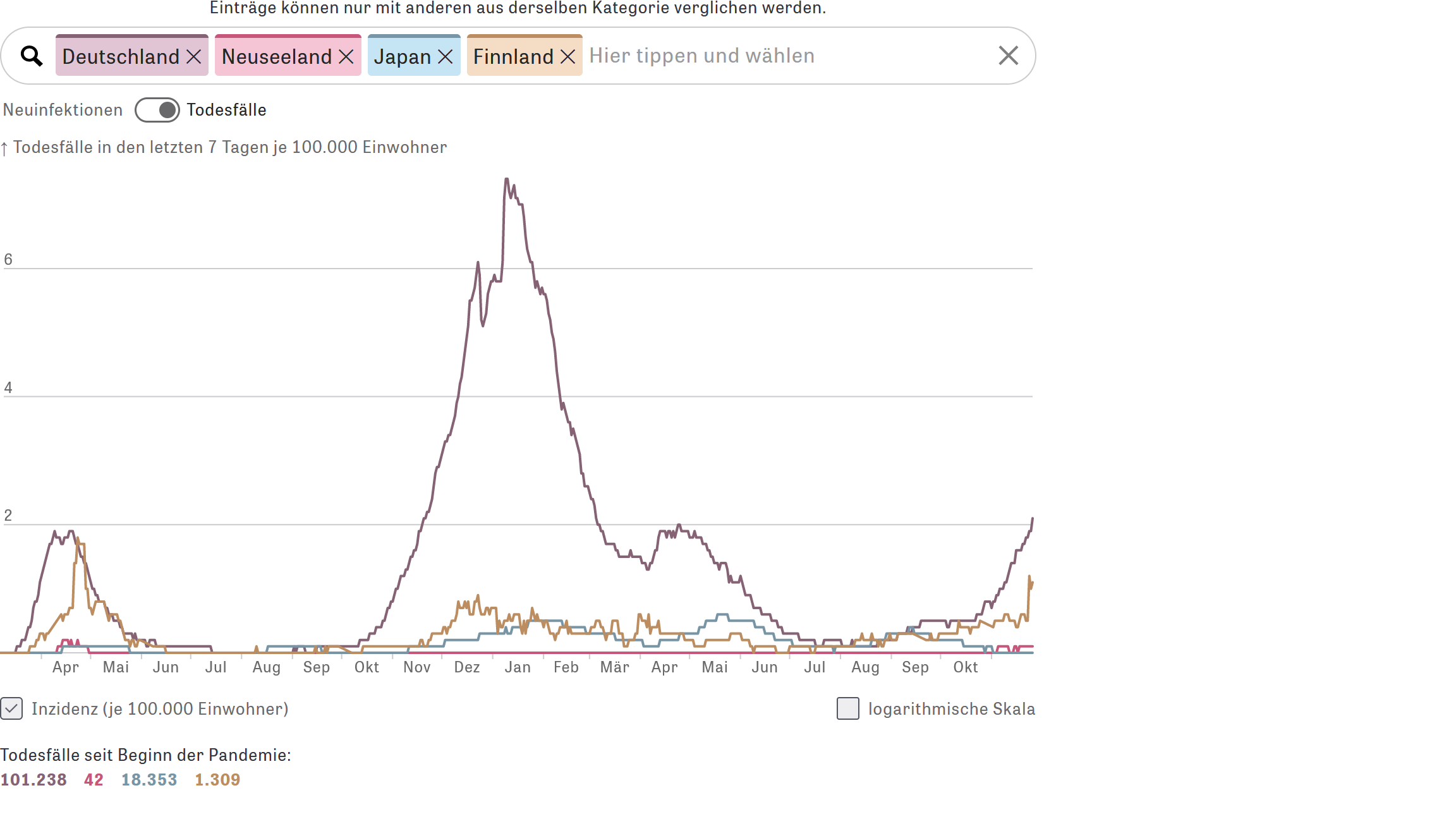Enable the logarithmische Skala checkbox

coord(847,708)
